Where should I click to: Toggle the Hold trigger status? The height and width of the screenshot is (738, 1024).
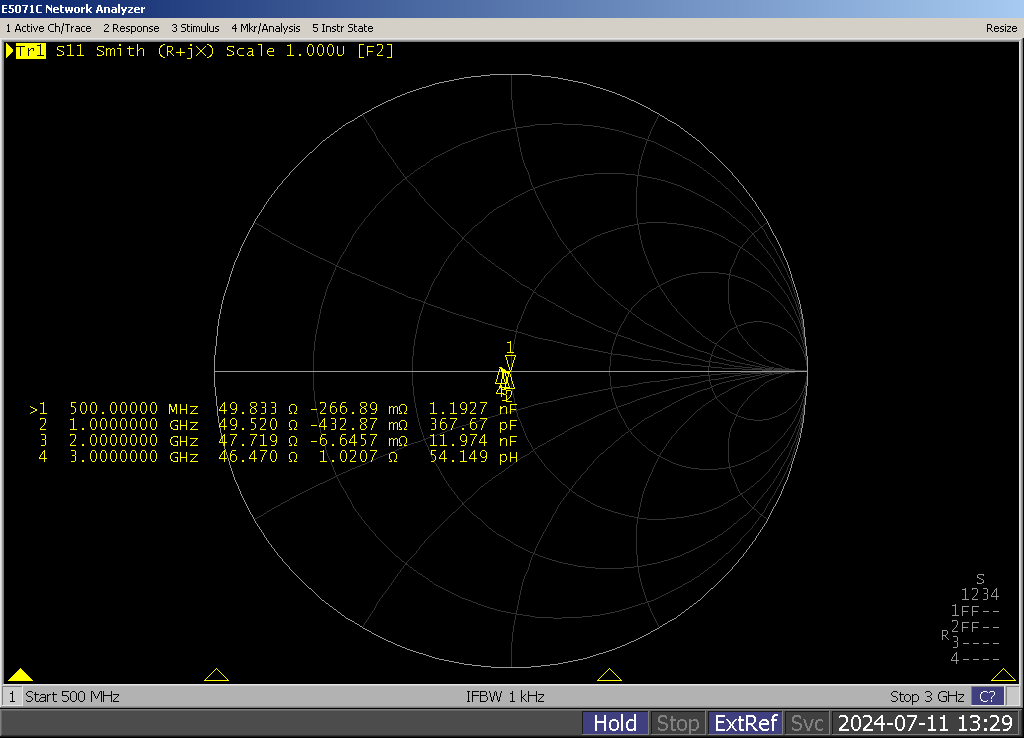[615, 723]
